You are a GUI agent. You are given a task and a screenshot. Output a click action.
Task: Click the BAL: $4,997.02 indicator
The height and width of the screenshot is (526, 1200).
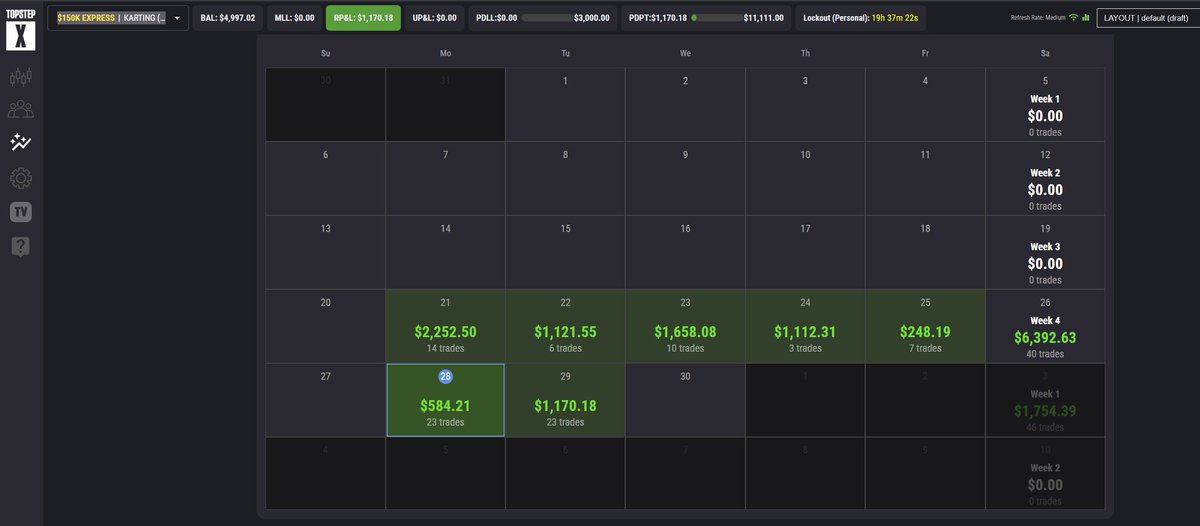point(227,18)
